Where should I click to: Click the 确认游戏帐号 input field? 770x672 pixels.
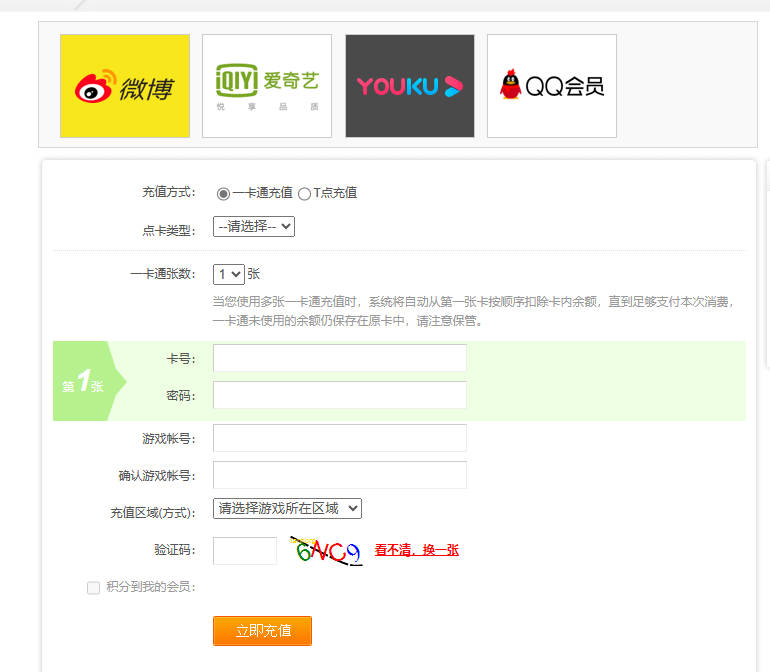point(340,475)
